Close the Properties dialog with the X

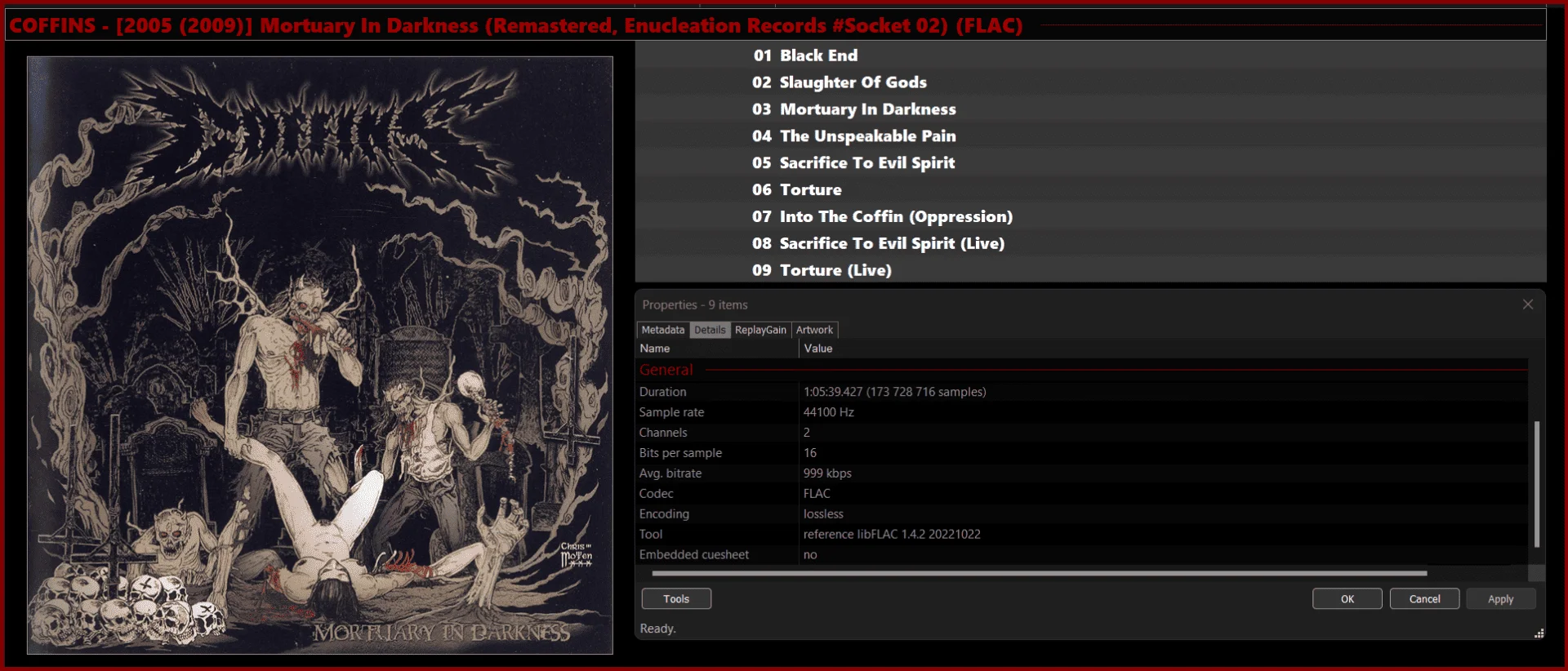tap(1527, 304)
